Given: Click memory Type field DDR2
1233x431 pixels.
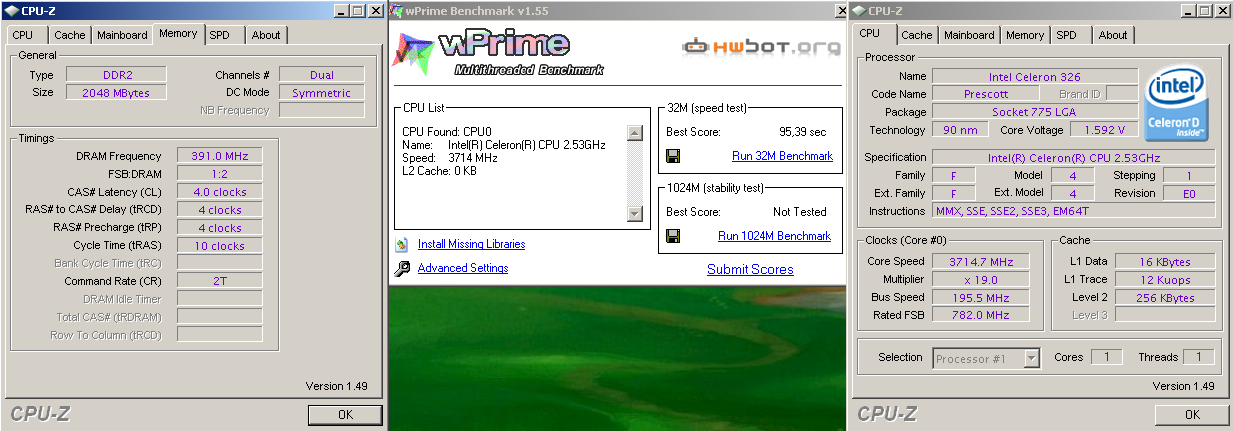Looking at the screenshot, I should (116, 75).
